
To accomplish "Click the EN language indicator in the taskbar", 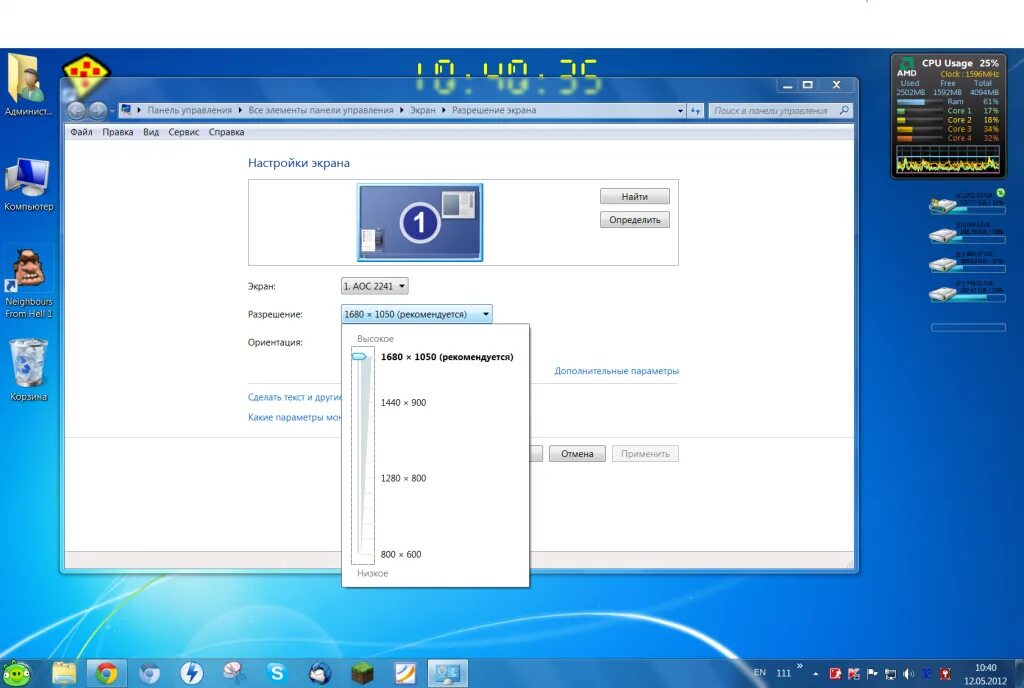I will click(x=760, y=672).
